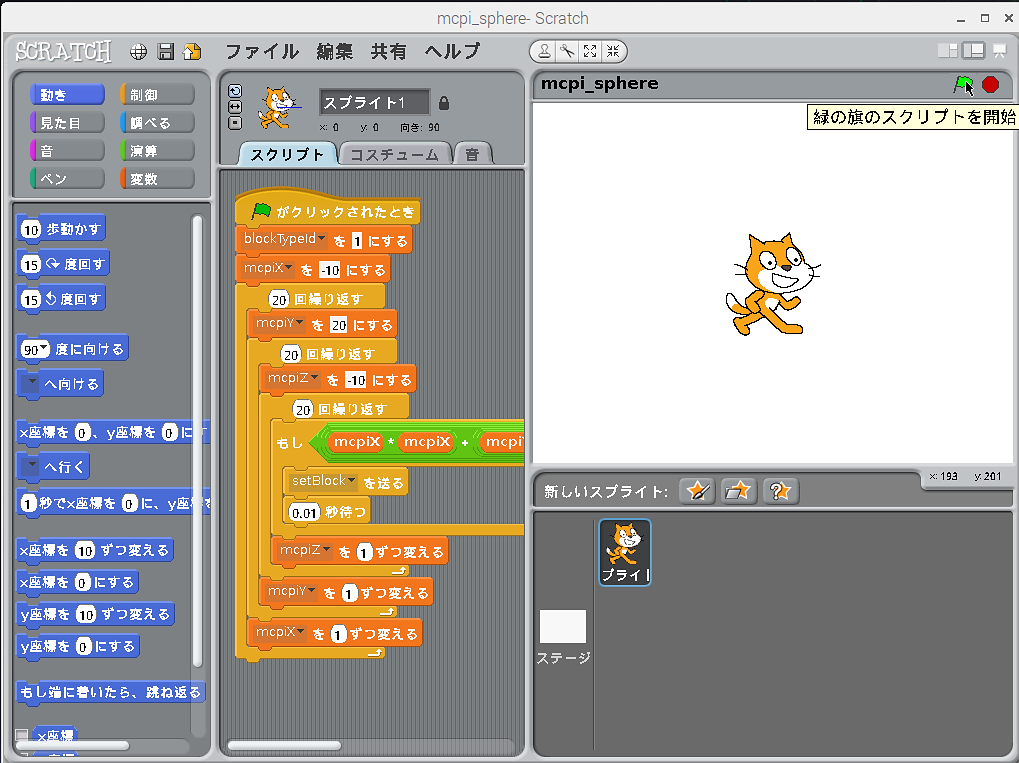Screen dimensions: 1019x763
Task: Select the ペン block category
Action: coord(67,179)
